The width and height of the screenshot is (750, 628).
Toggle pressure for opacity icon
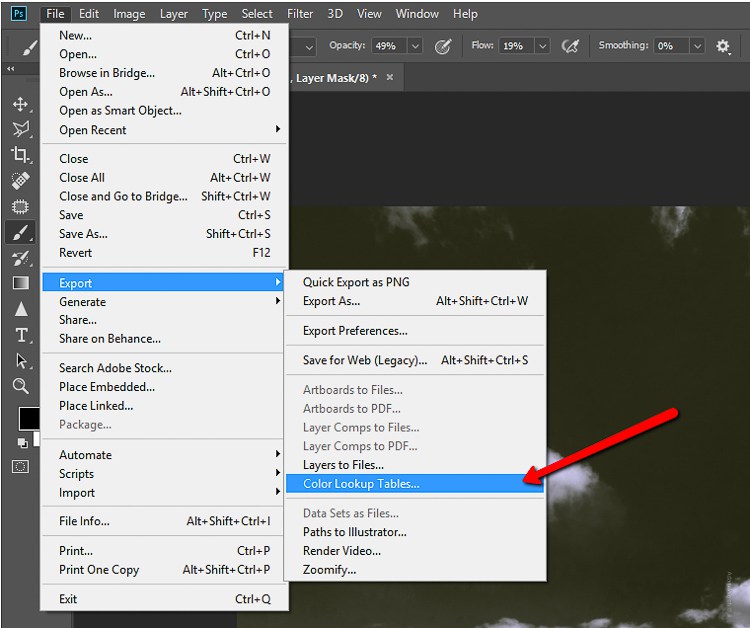[443, 46]
